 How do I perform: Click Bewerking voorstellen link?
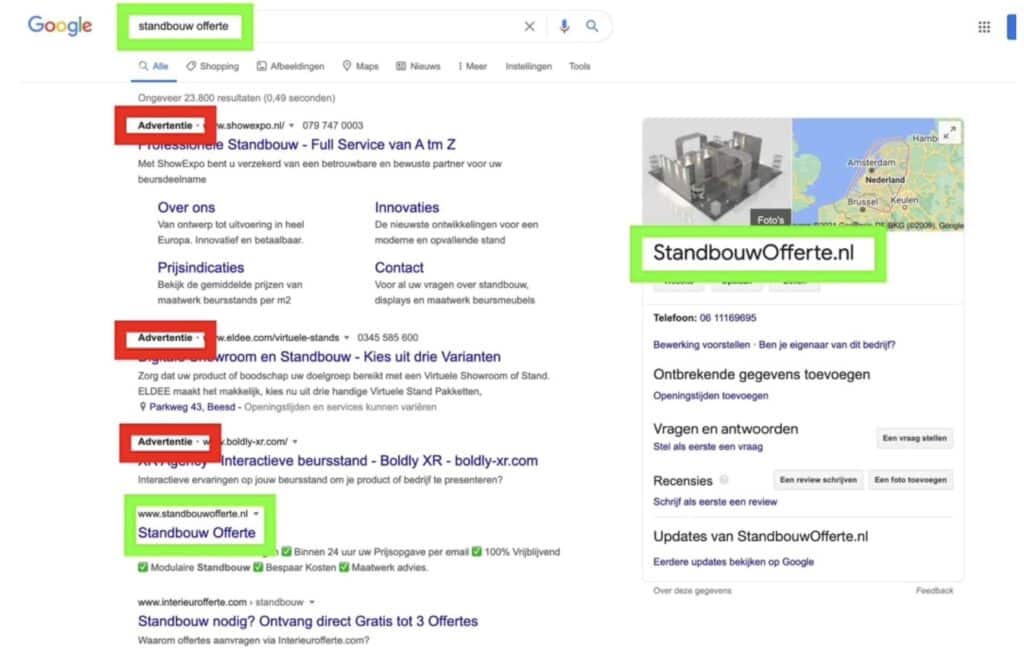(x=701, y=345)
